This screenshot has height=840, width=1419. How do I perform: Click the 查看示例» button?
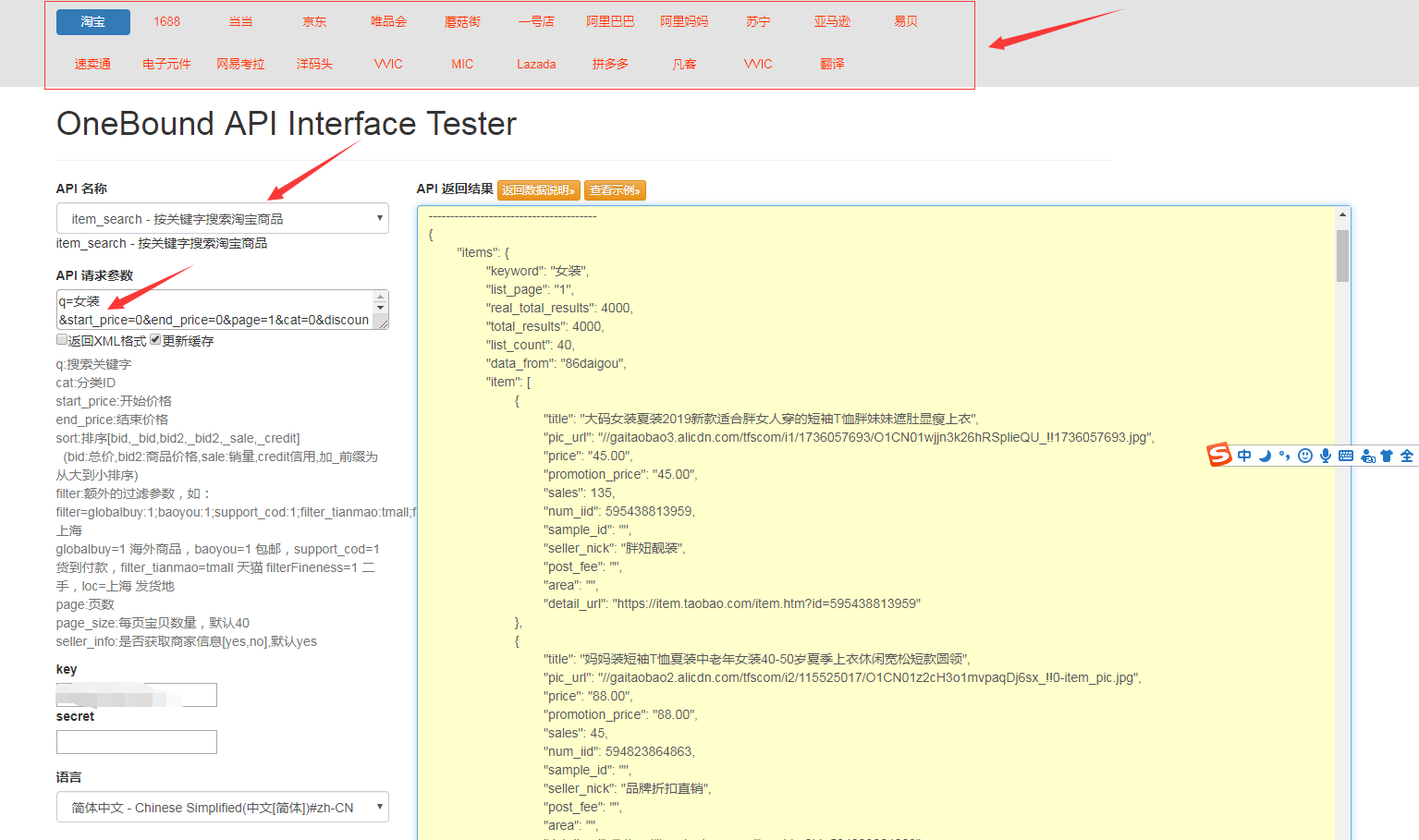click(615, 190)
